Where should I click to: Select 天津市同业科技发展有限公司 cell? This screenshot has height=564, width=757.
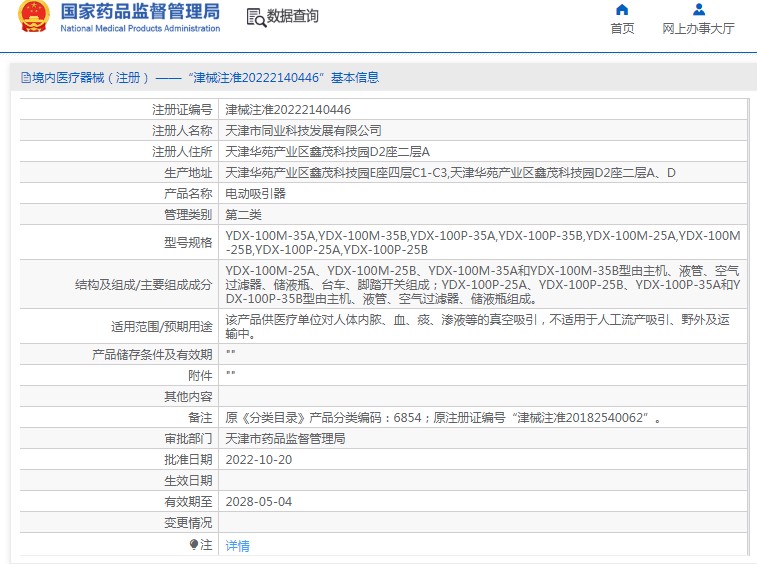tap(304, 131)
